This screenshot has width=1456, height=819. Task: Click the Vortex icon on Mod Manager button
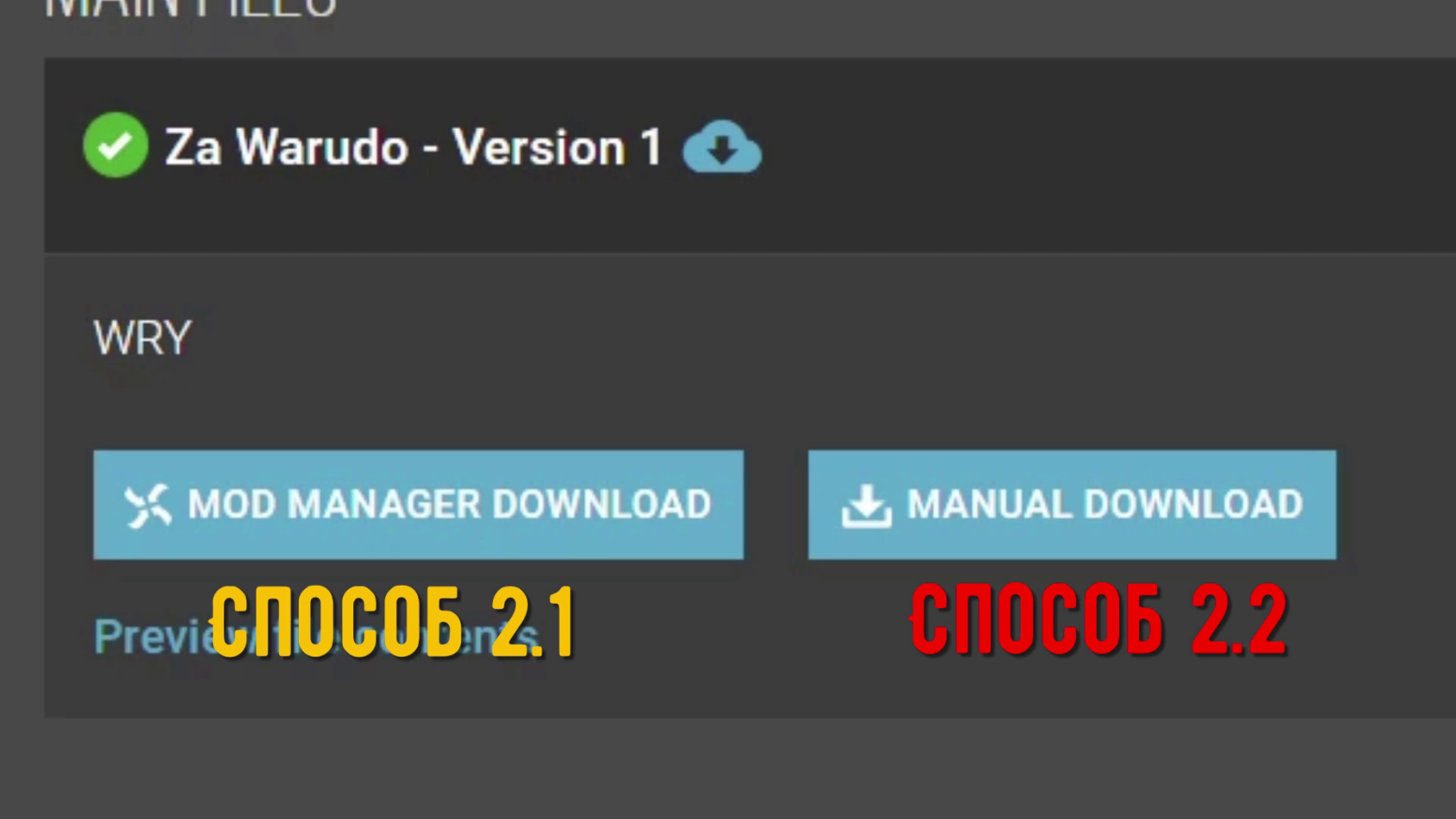pos(148,505)
